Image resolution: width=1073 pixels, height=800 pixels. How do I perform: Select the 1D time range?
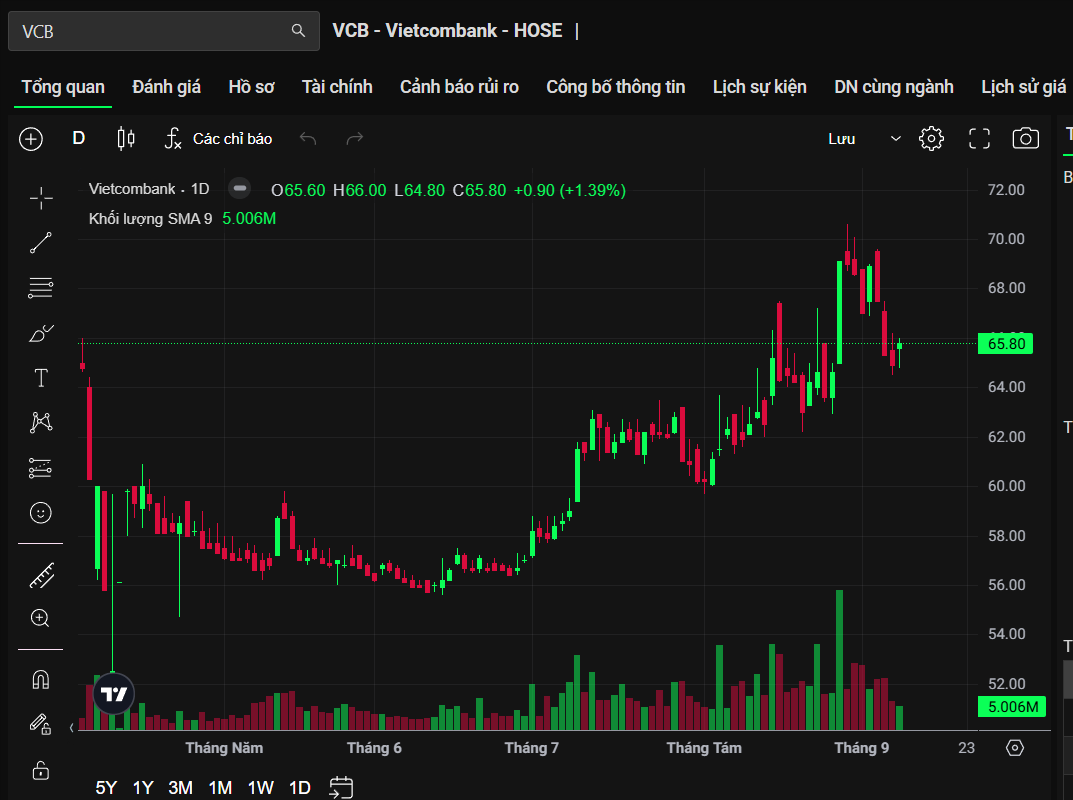click(300, 788)
